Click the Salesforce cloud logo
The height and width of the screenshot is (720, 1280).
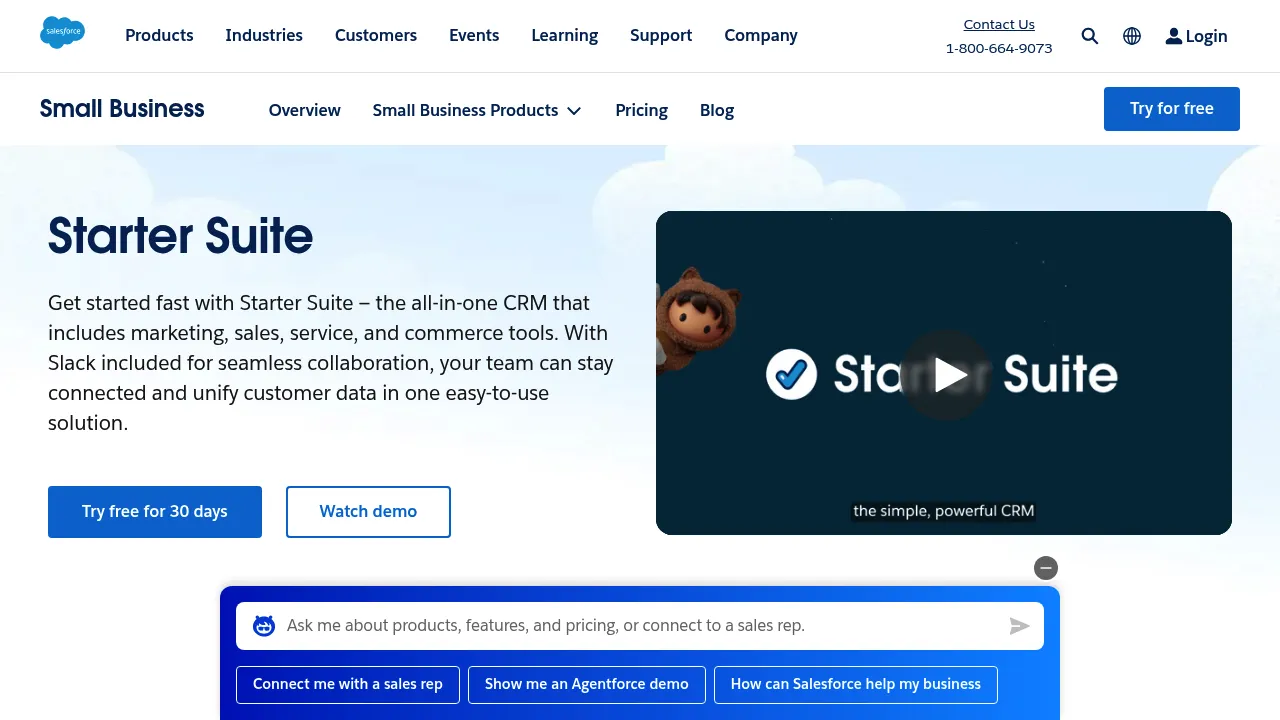coord(62,33)
